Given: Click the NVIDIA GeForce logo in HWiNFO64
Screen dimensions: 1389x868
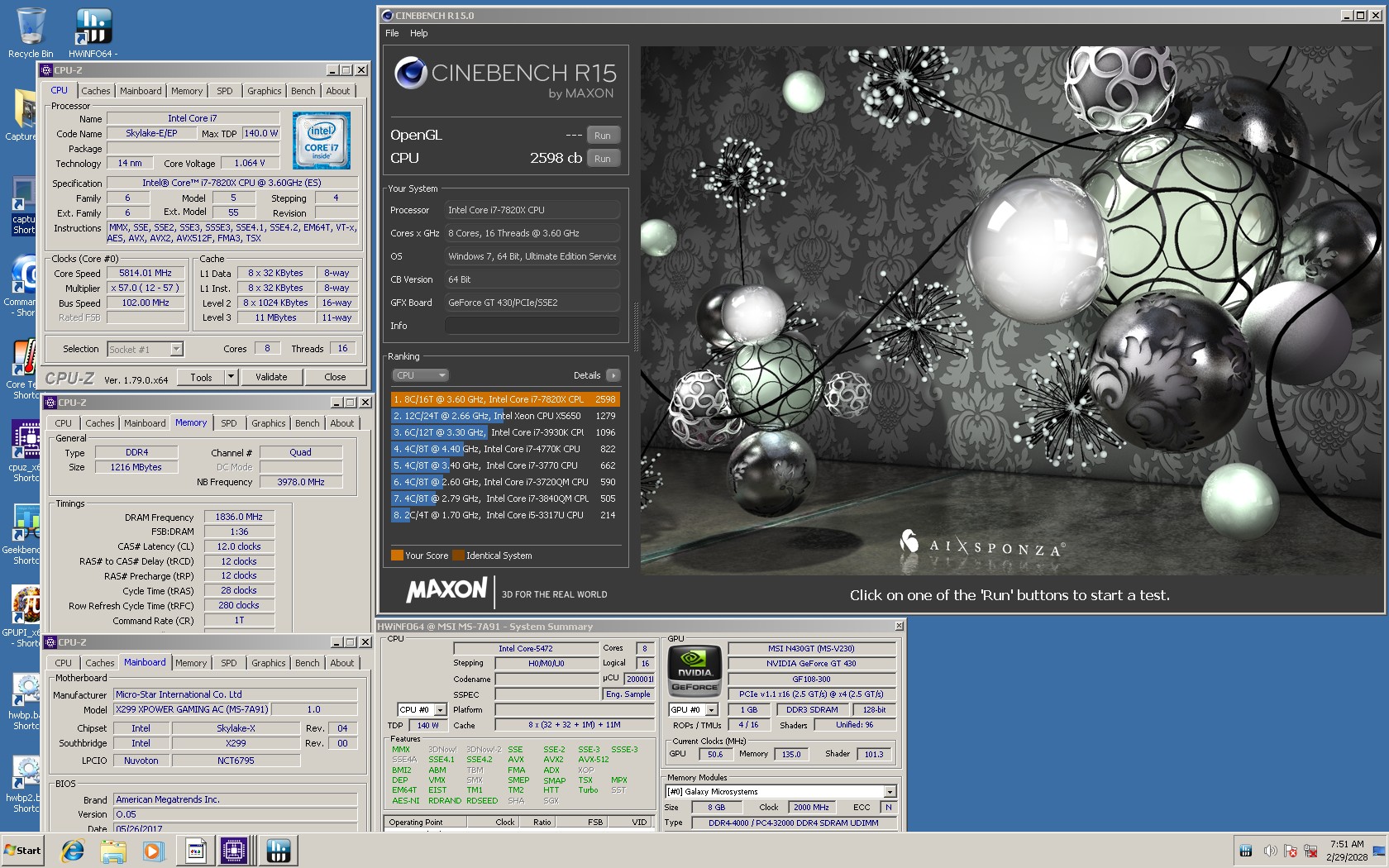Looking at the screenshot, I should pyautogui.click(x=694, y=670).
